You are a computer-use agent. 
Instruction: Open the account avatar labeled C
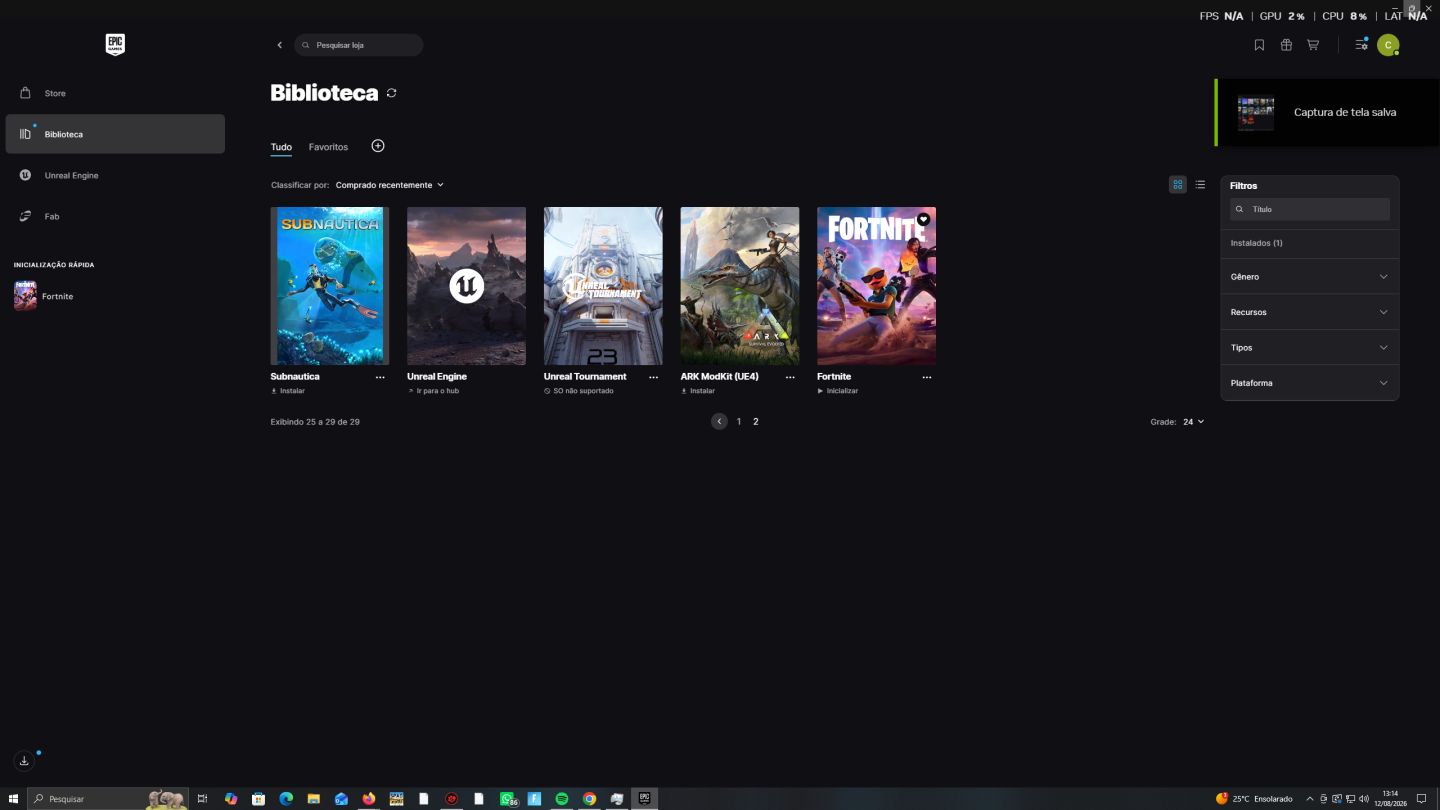[x=1388, y=45]
